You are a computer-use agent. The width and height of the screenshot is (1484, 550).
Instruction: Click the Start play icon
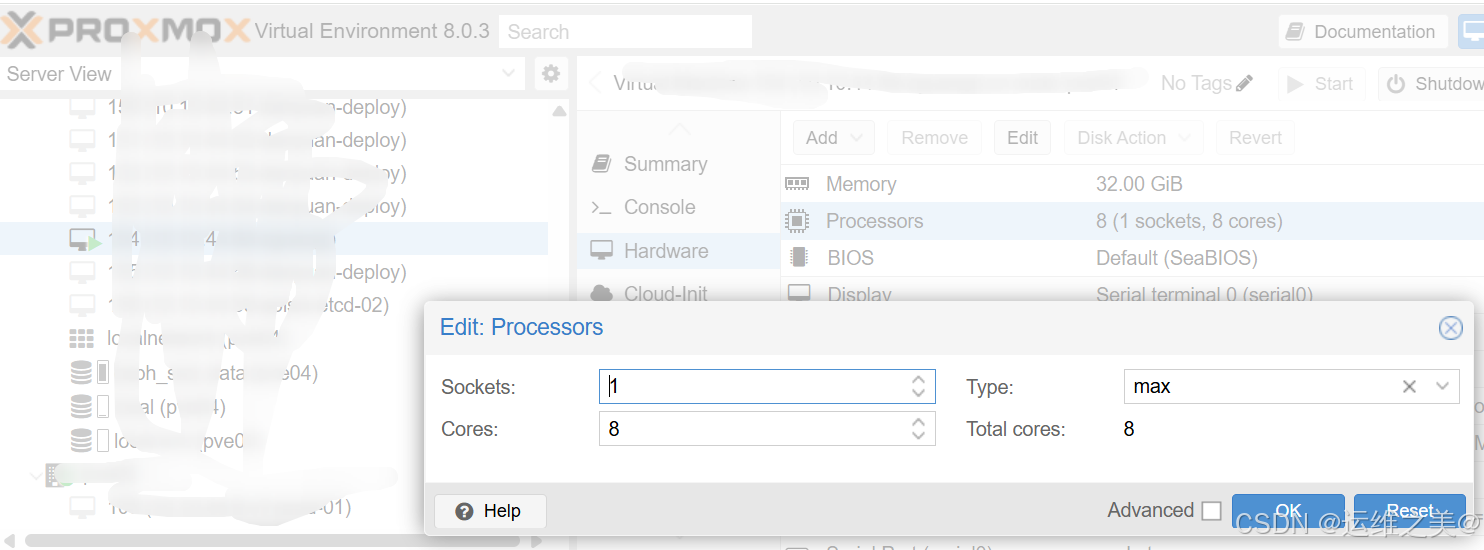pos(1295,84)
